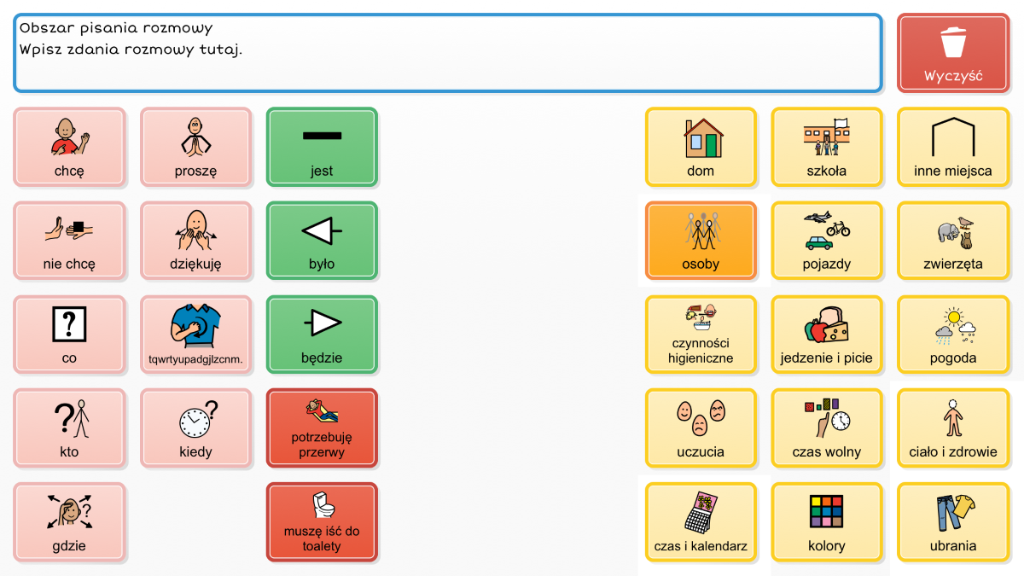Choose the 'kto' question tile

[69, 428]
